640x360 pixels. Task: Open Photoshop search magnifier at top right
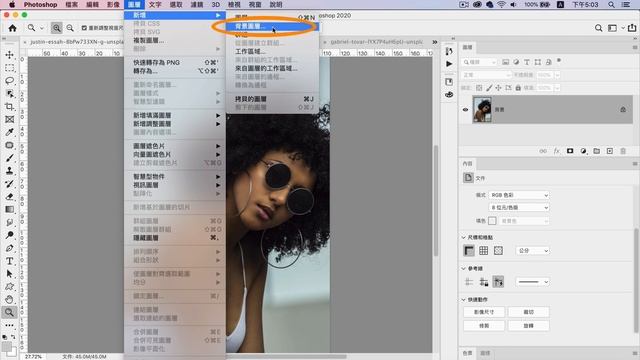click(598, 28)
